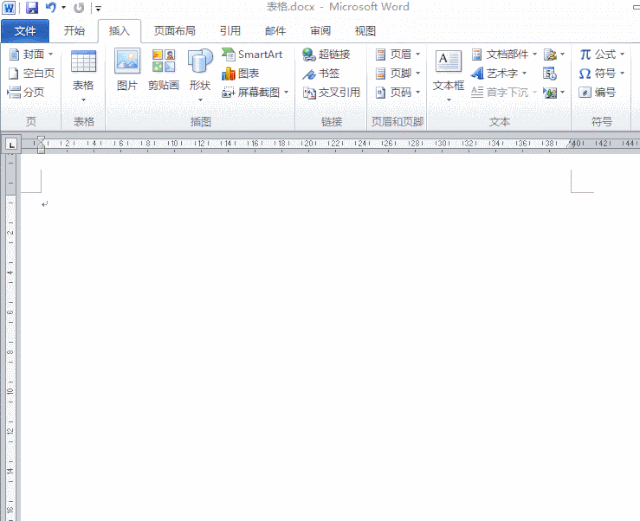Insert a Hyperlink (超链接)
Viewport: 640px width, 521px height.
point(326,54)
